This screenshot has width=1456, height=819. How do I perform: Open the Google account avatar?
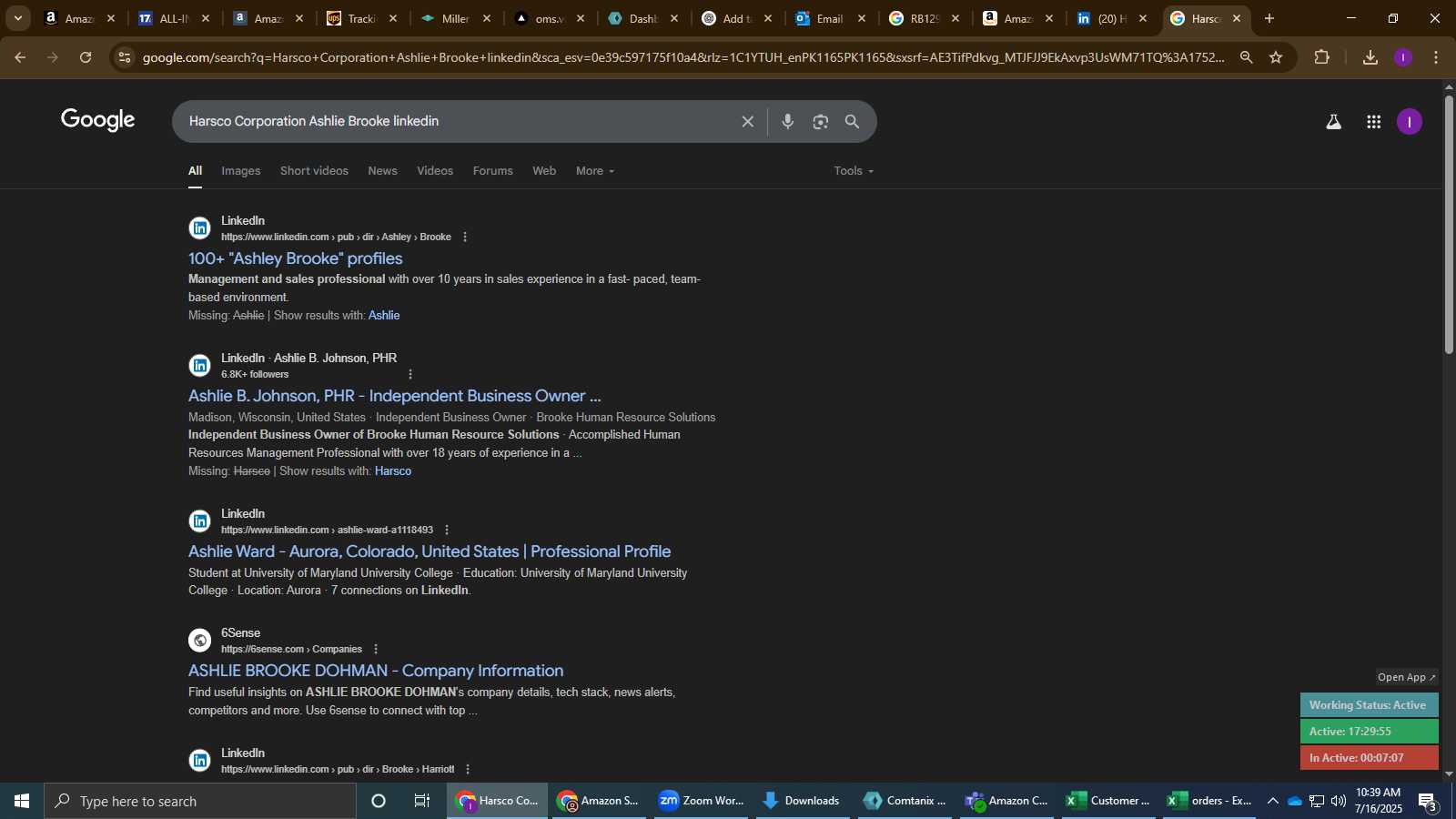click(1410, 122)
